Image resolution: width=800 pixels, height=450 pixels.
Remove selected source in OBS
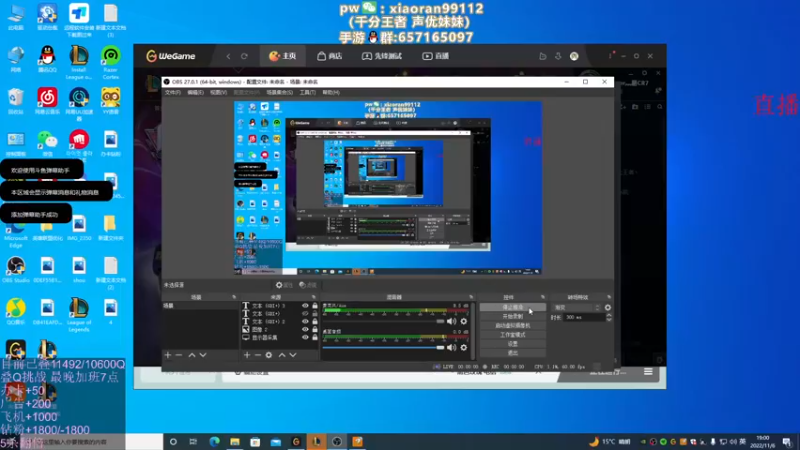tap(258, 355)
